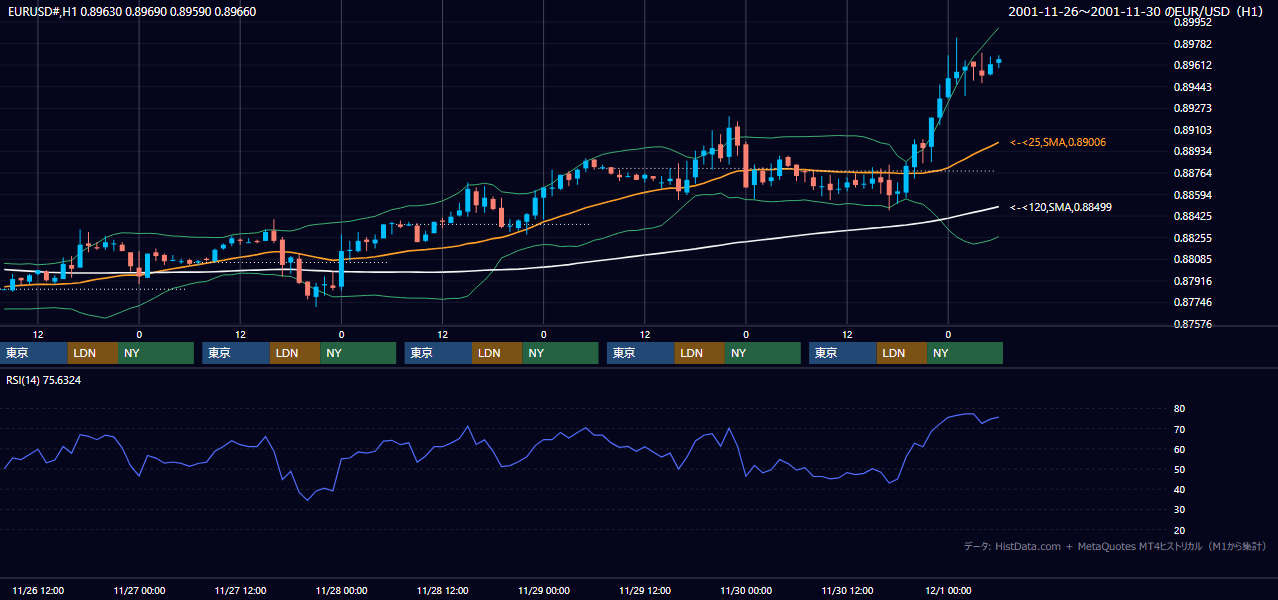Click the 11/30 00:00 time axis label
Viewport: 1278px width, 600px height.
(745, 591)
